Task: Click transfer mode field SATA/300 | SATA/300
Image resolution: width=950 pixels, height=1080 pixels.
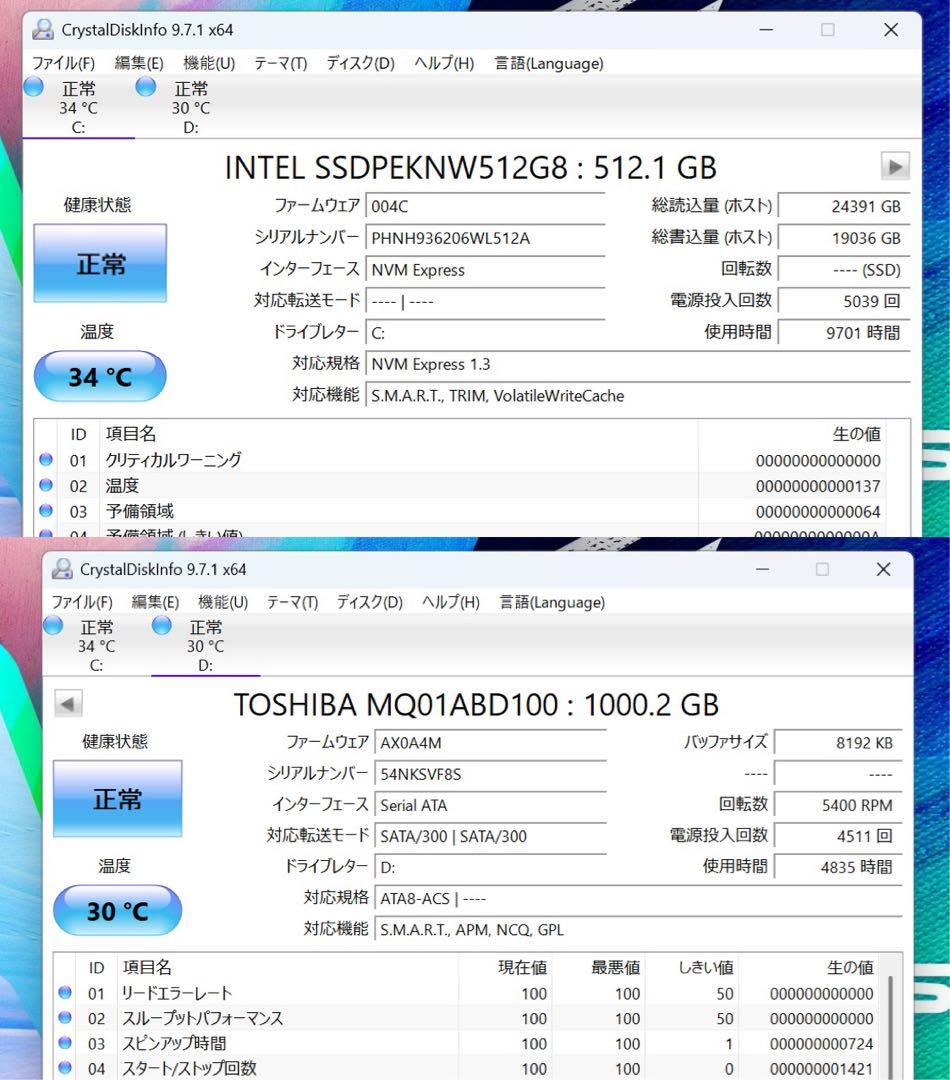Action: (491, 836)
